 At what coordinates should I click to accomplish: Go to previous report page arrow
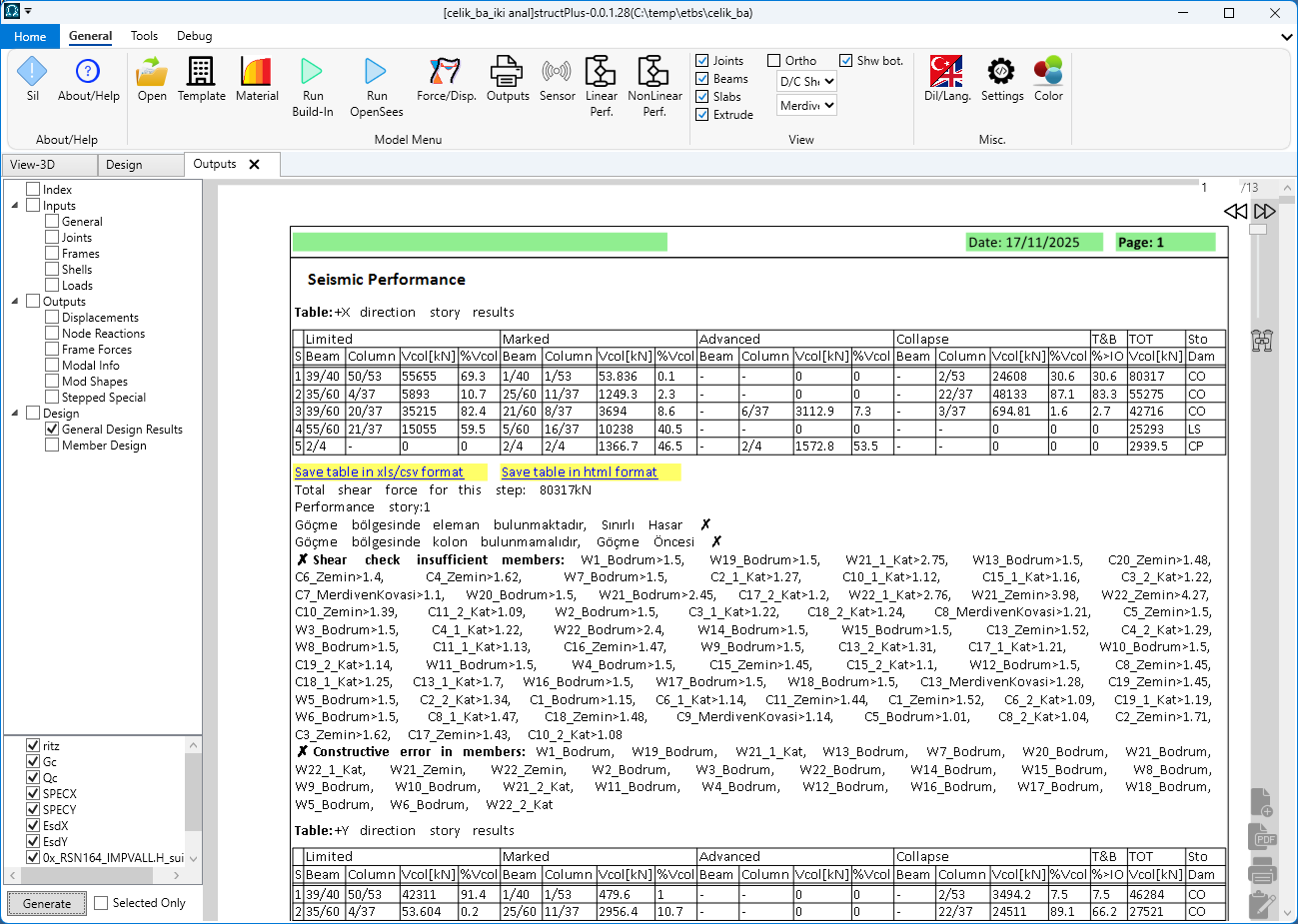(x=1236, y=212)
